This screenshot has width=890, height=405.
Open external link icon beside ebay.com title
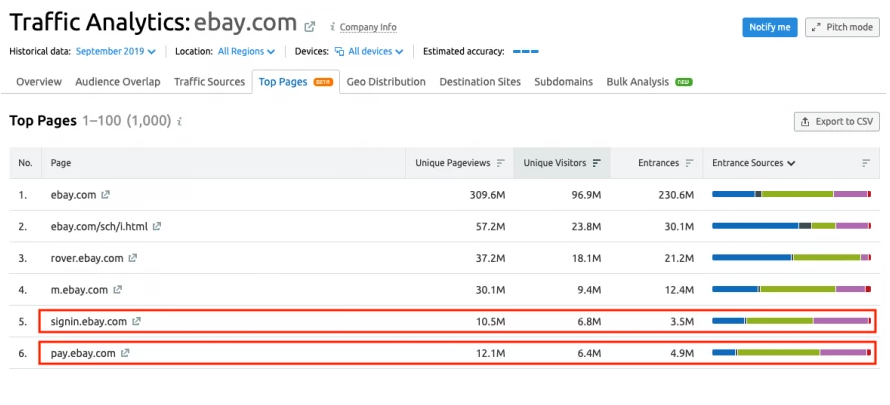pos(310,26)
